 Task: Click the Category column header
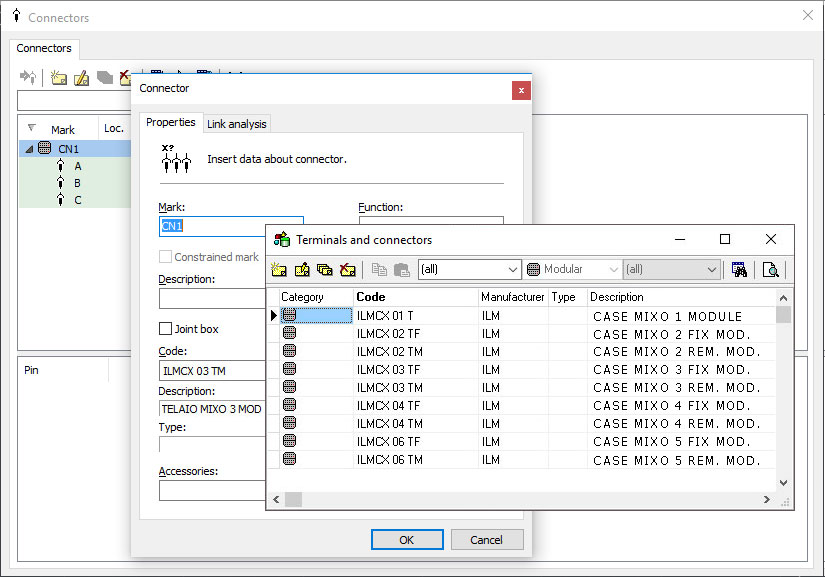pos(316,297)
